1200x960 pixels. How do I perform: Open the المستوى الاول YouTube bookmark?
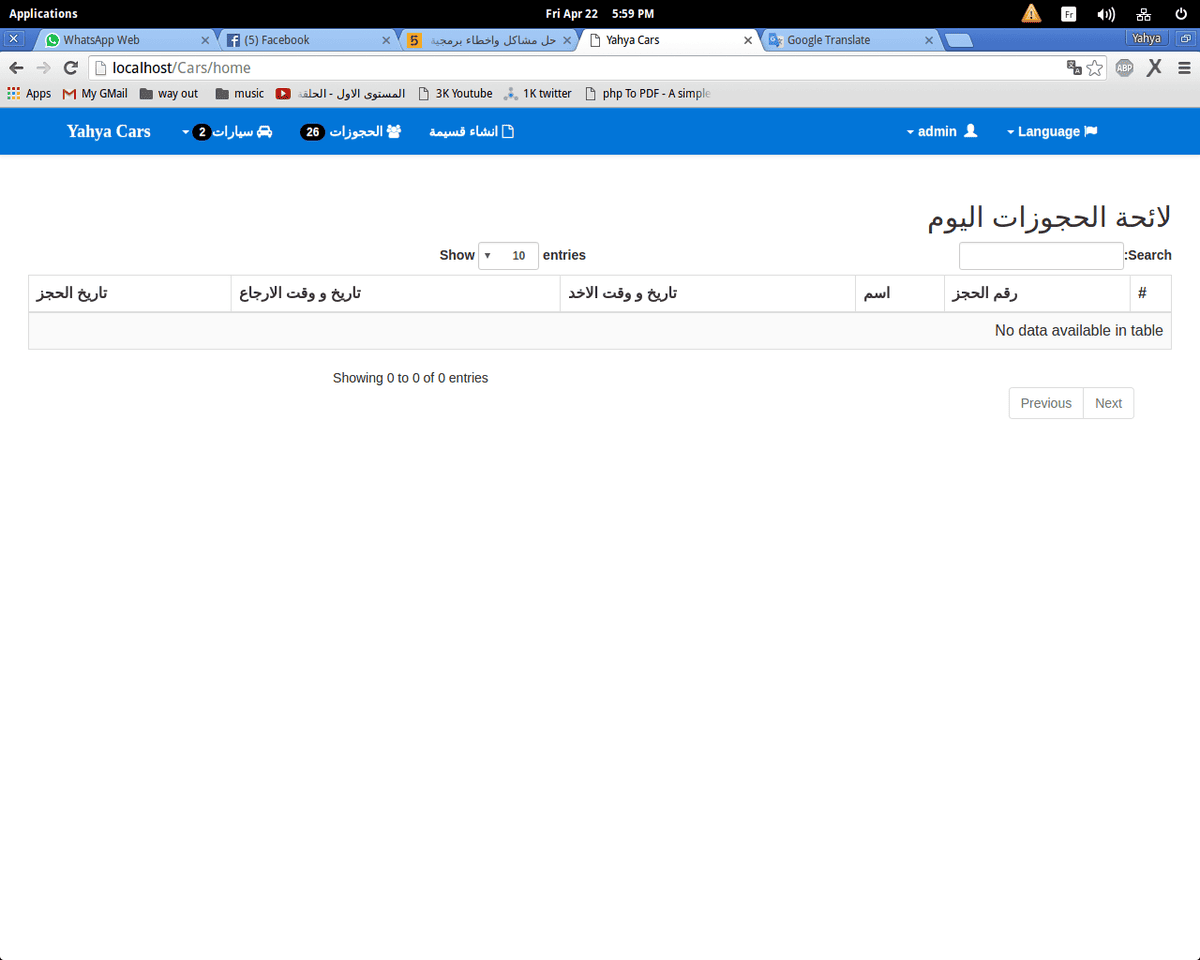341,93
